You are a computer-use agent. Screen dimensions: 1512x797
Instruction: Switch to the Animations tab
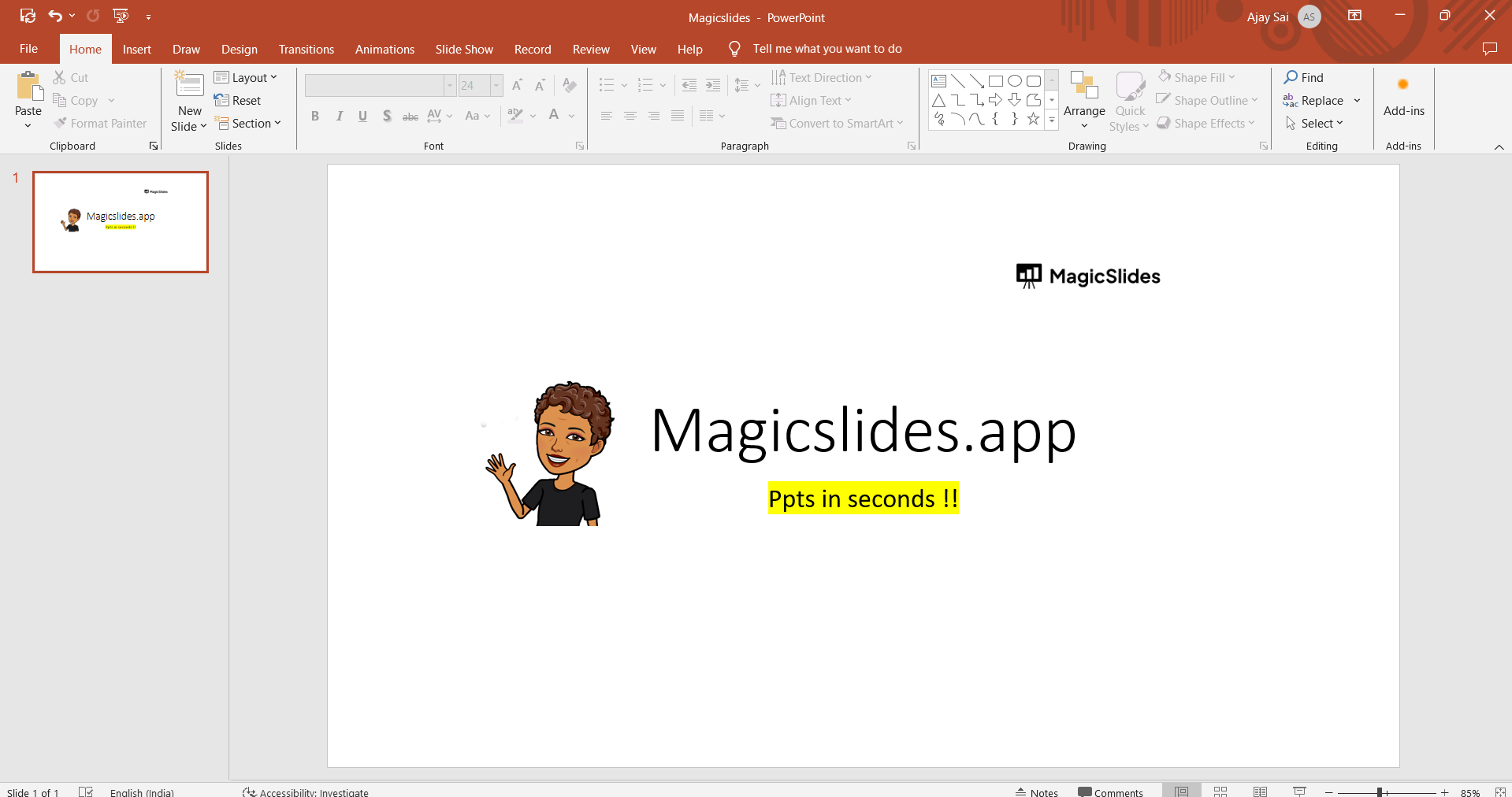(x=385, y=49)
